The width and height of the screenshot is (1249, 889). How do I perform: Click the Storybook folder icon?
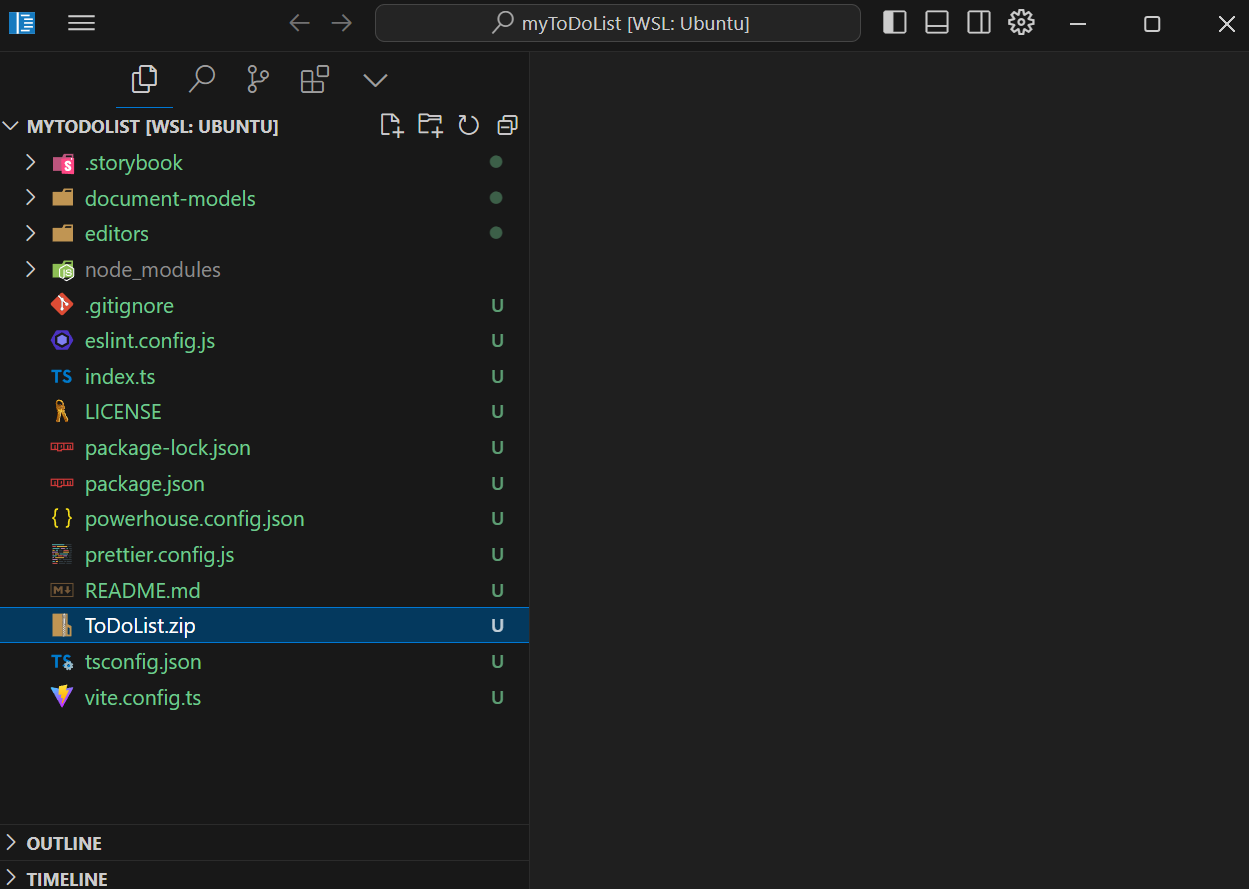click(x=63, y=163)
